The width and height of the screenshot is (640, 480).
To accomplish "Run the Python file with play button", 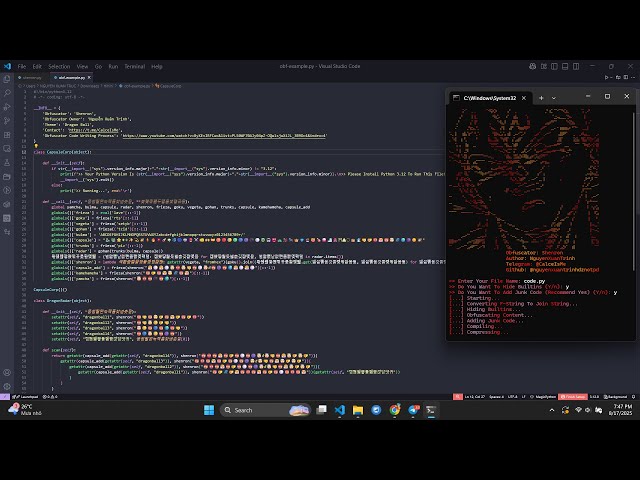I will [x=607, y=77].
